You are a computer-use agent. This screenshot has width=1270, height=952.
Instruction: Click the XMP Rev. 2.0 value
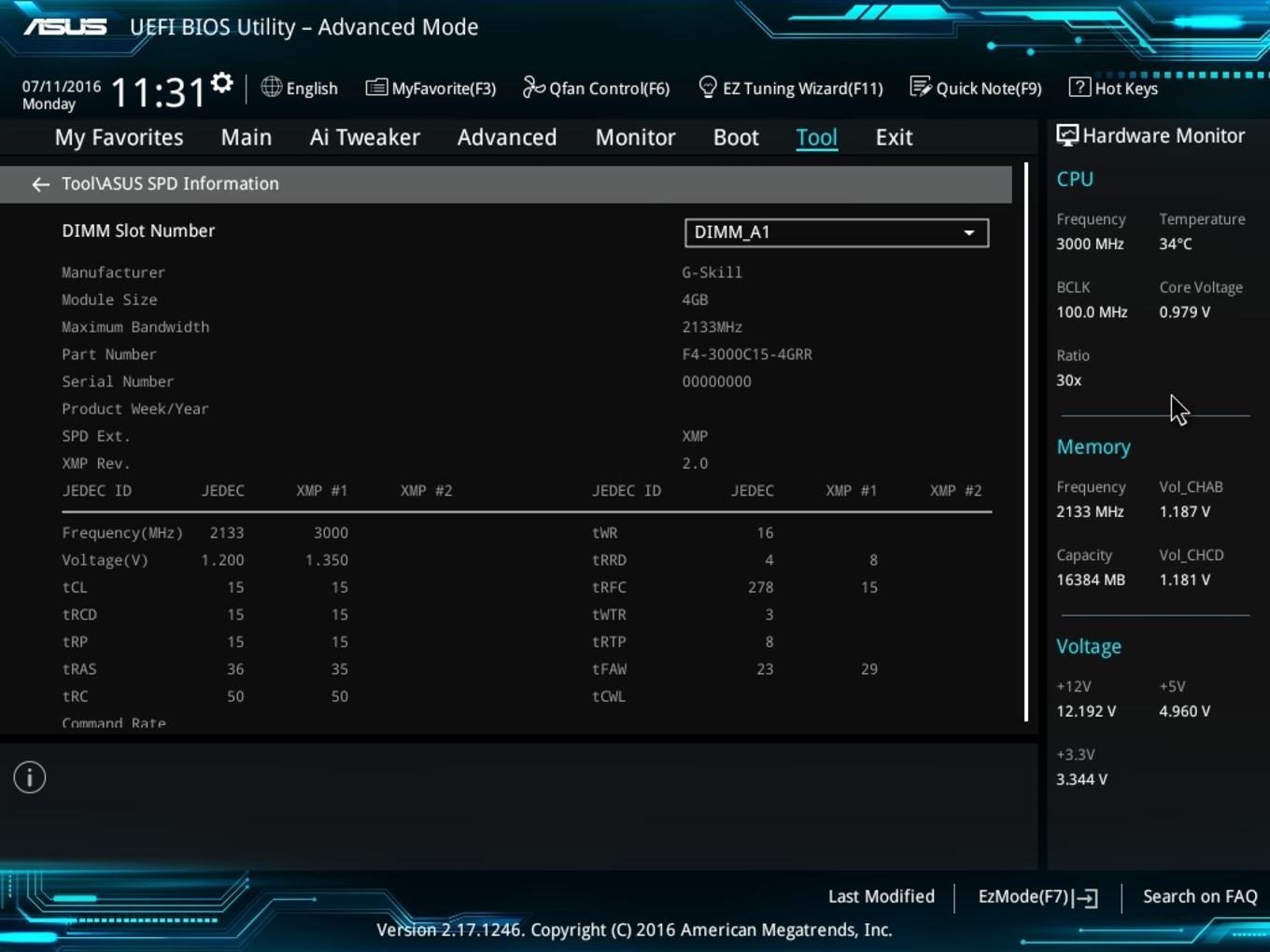(x=695, y=464)
